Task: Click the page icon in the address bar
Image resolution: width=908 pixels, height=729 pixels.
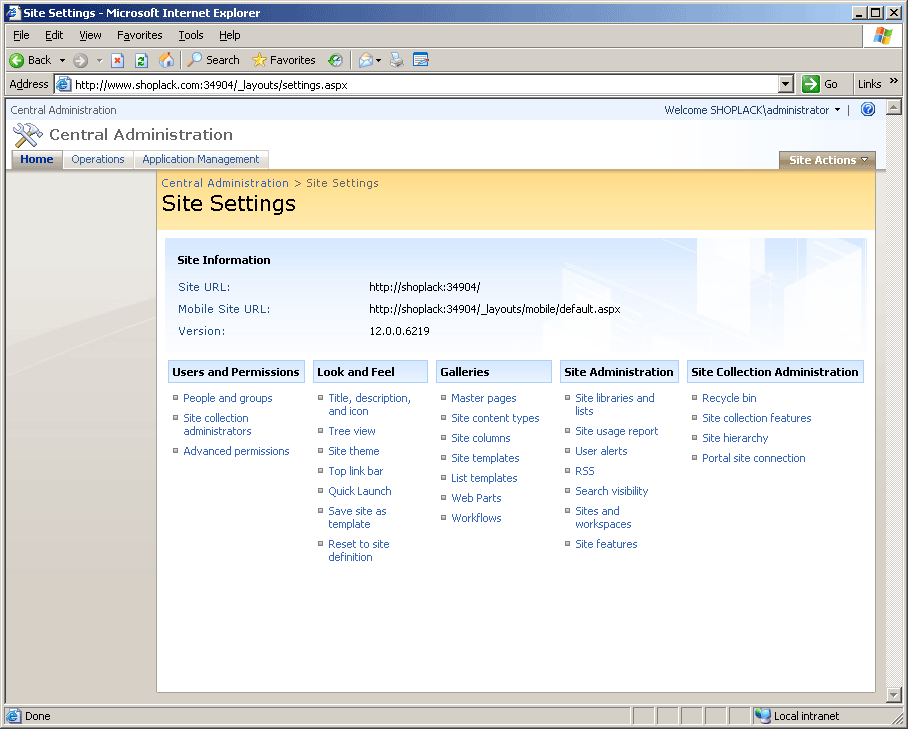Action: 64,85
